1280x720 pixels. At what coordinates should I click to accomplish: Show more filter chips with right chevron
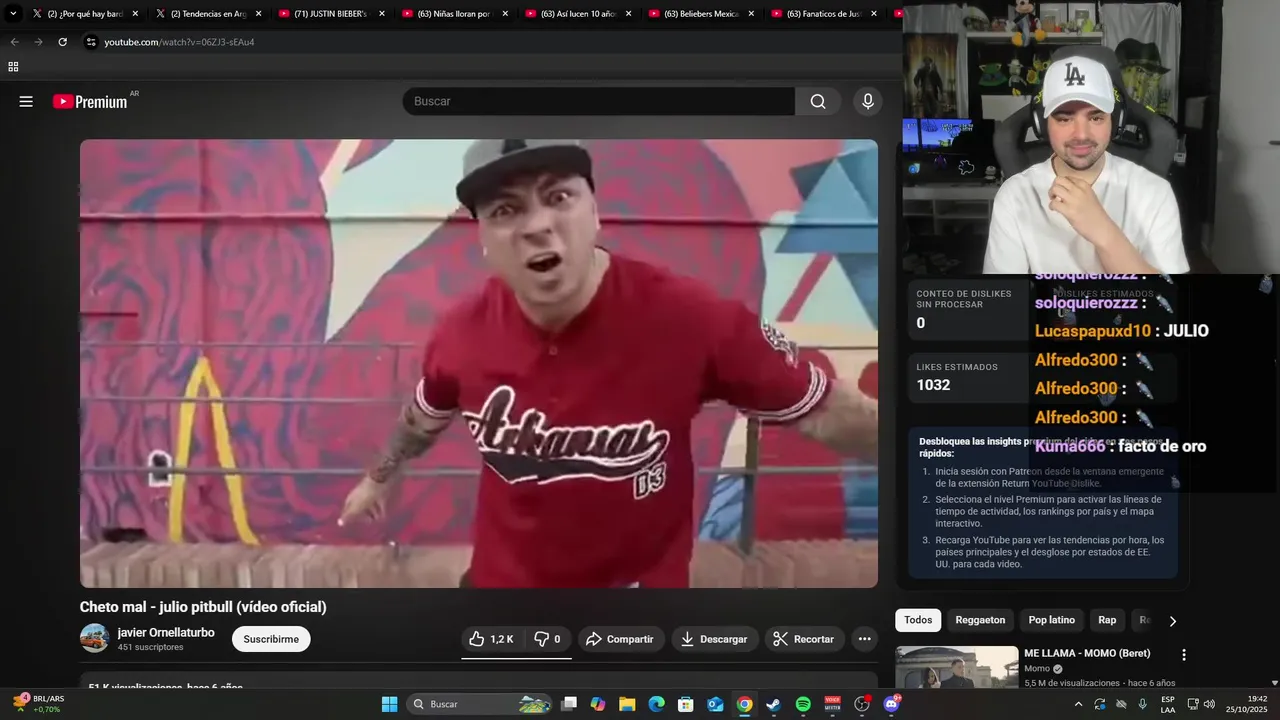pyautogui.click(x=1173, y=621)
